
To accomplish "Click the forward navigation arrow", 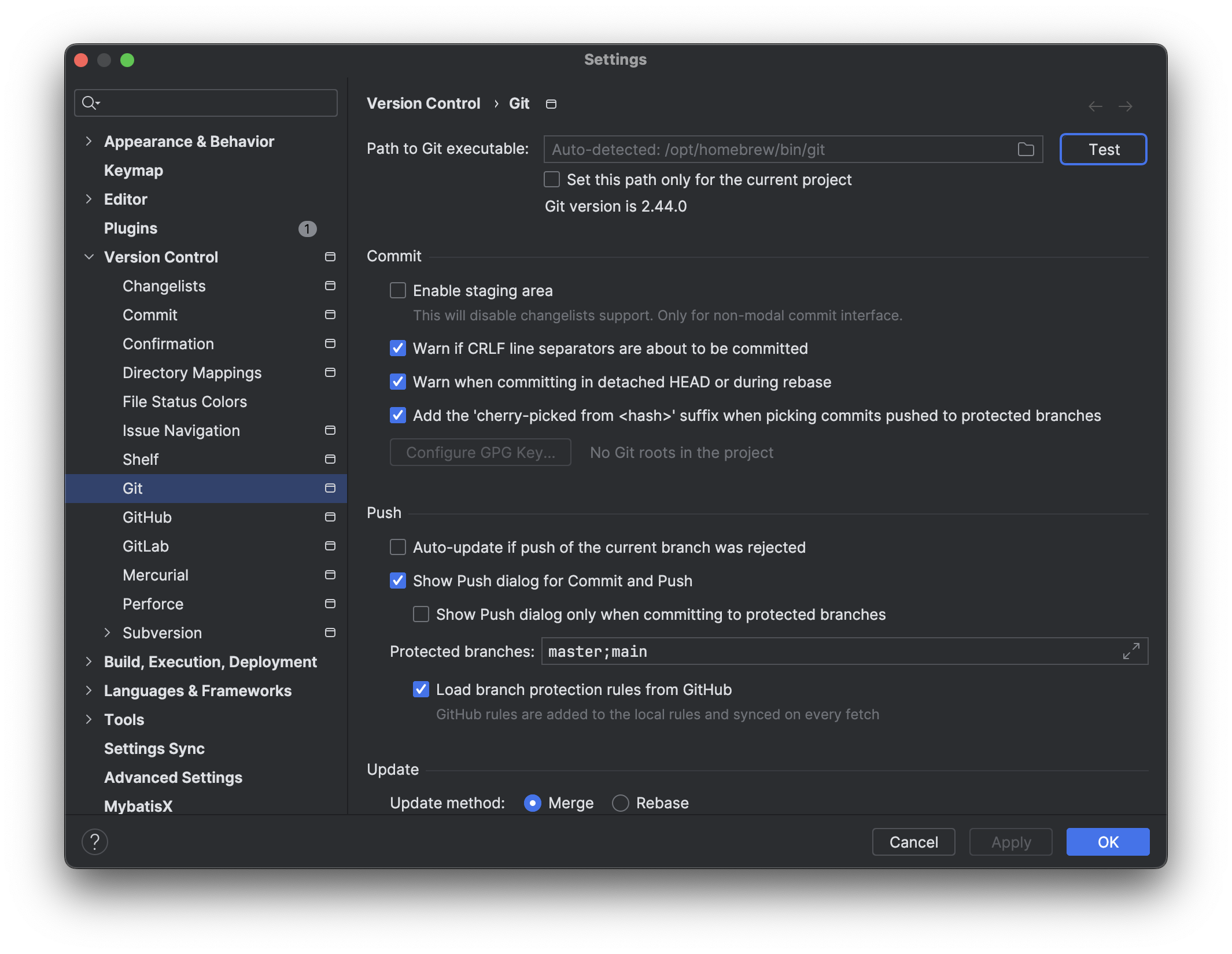I will point(1125,106).
